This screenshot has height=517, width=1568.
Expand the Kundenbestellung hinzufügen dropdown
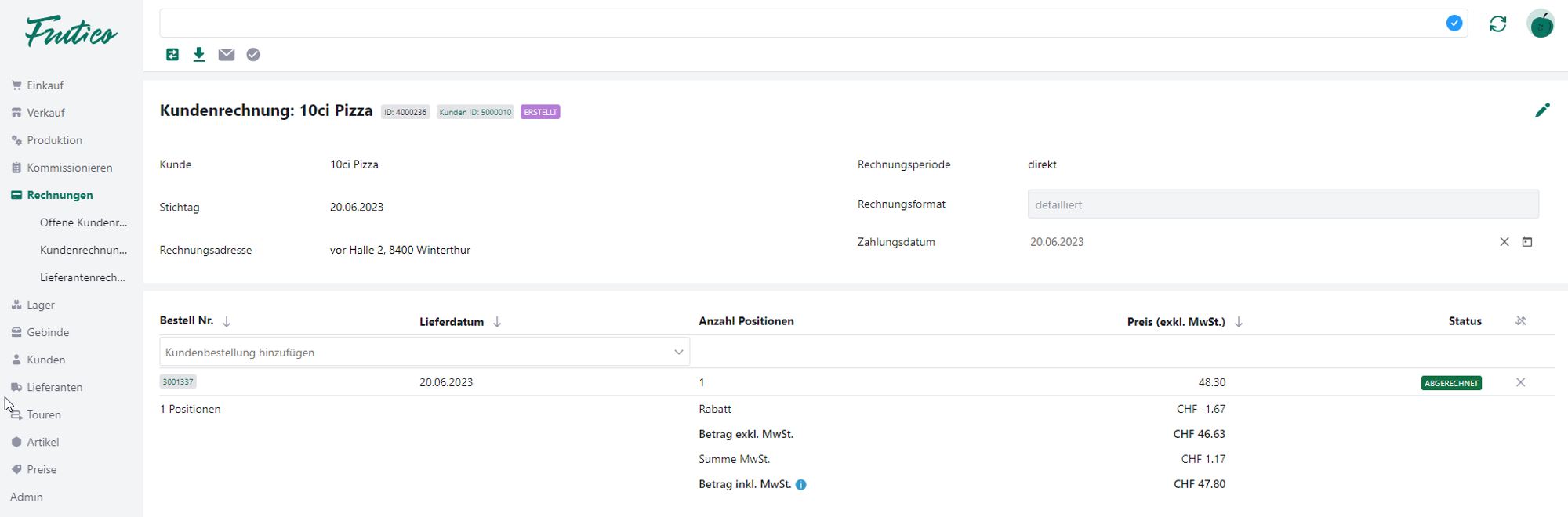(x=678, y=352)
